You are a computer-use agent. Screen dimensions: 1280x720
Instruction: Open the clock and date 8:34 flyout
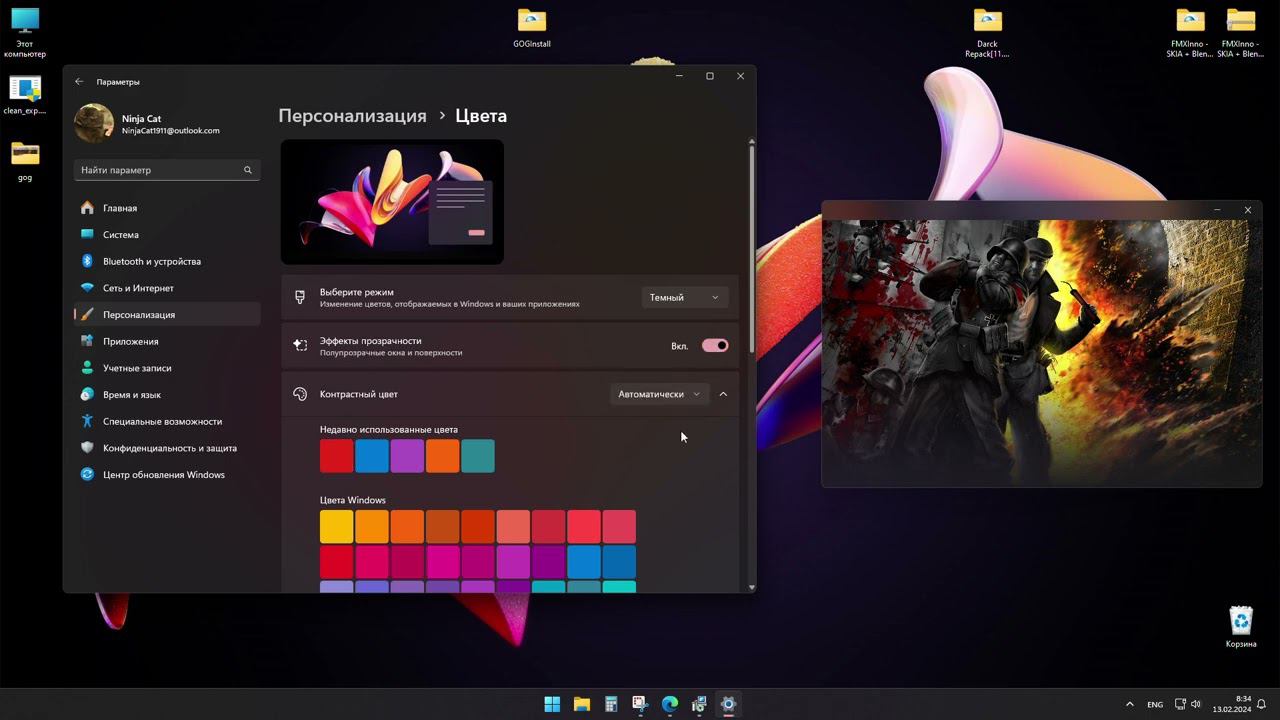(1232, 704)
